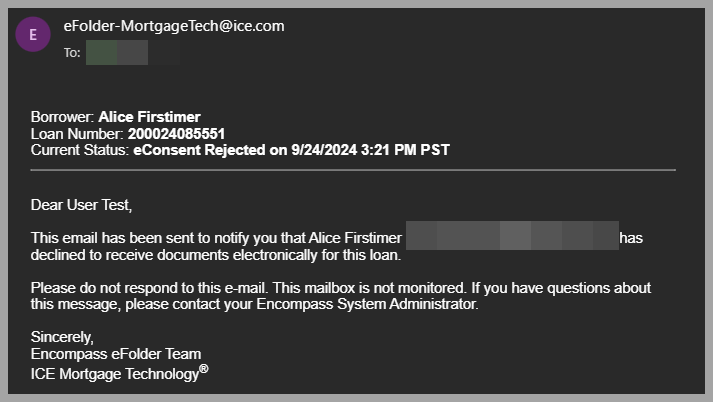This screenshot has height=402, width=713.
Task: Click the purple "E" sender avatar
Action: 34,34
